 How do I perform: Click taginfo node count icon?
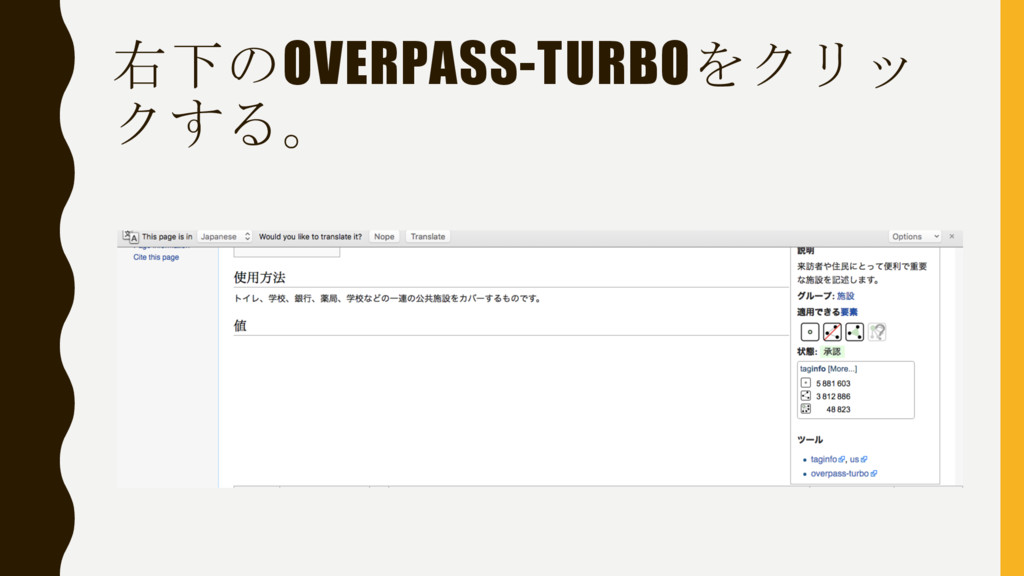click(x=806, y=383)
